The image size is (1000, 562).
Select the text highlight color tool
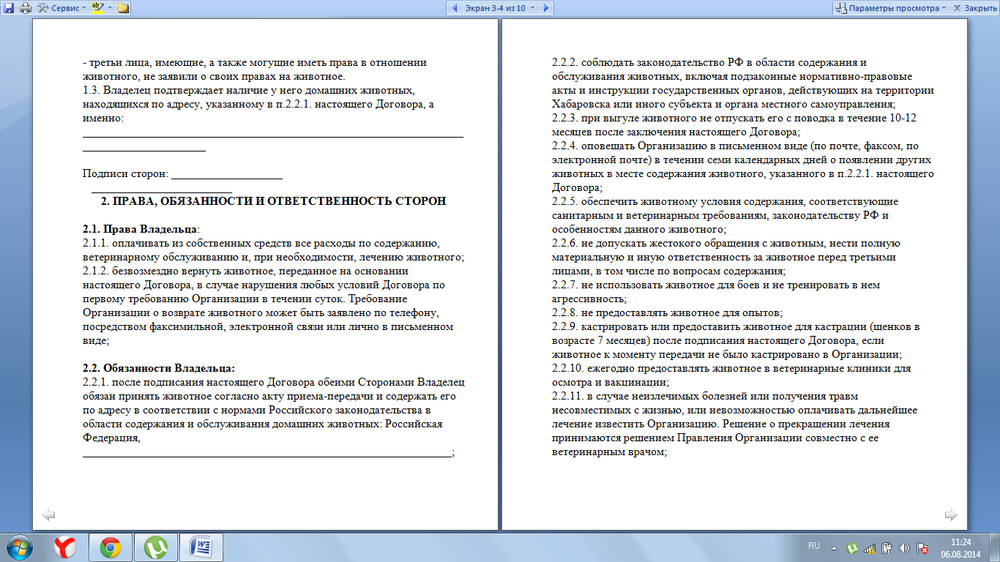pyautogui.click(x=100, y=8)
